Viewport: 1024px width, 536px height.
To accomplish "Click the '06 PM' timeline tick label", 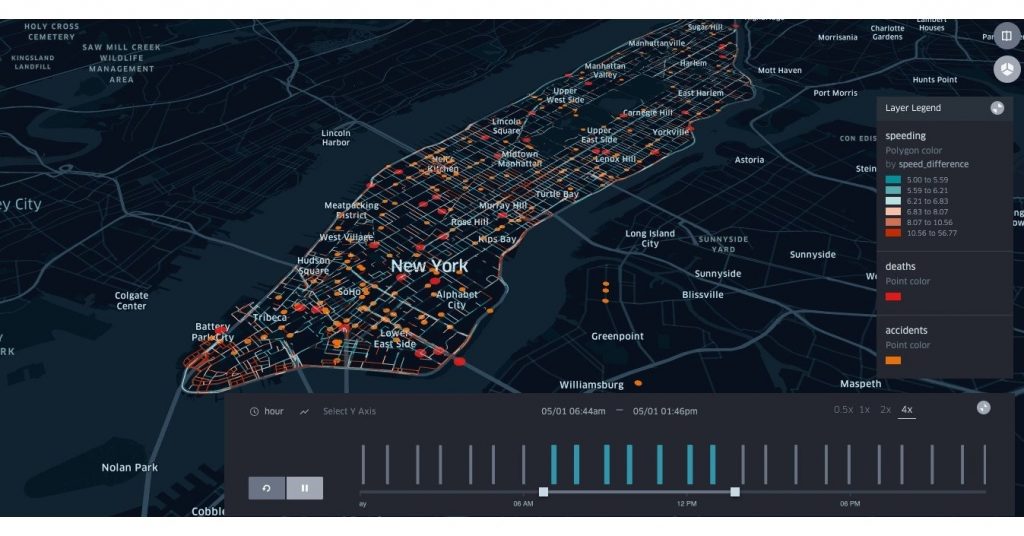I will 850,503.
